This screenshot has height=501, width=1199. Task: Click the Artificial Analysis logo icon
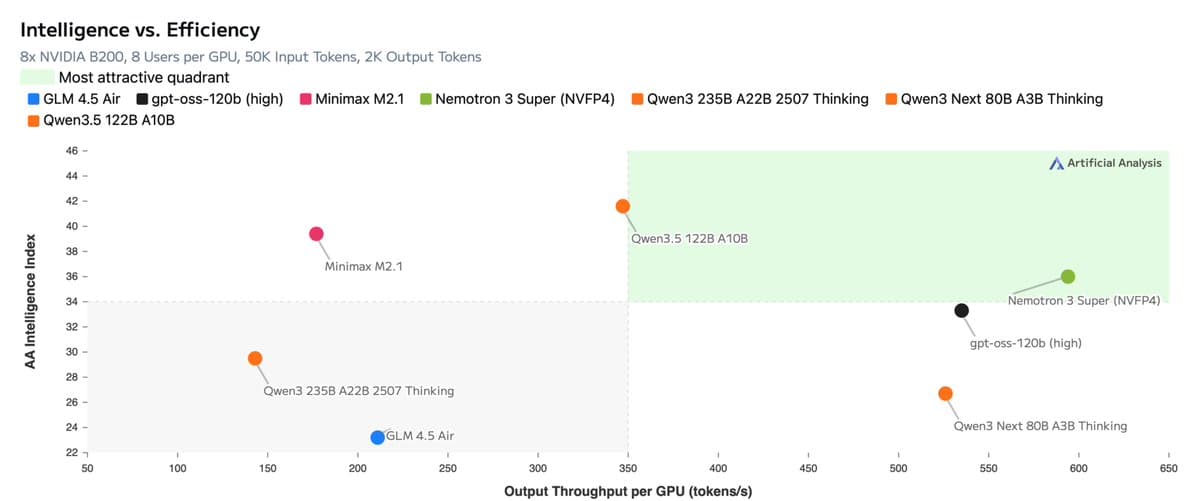pyautogui.click(x=1056, y=163)
